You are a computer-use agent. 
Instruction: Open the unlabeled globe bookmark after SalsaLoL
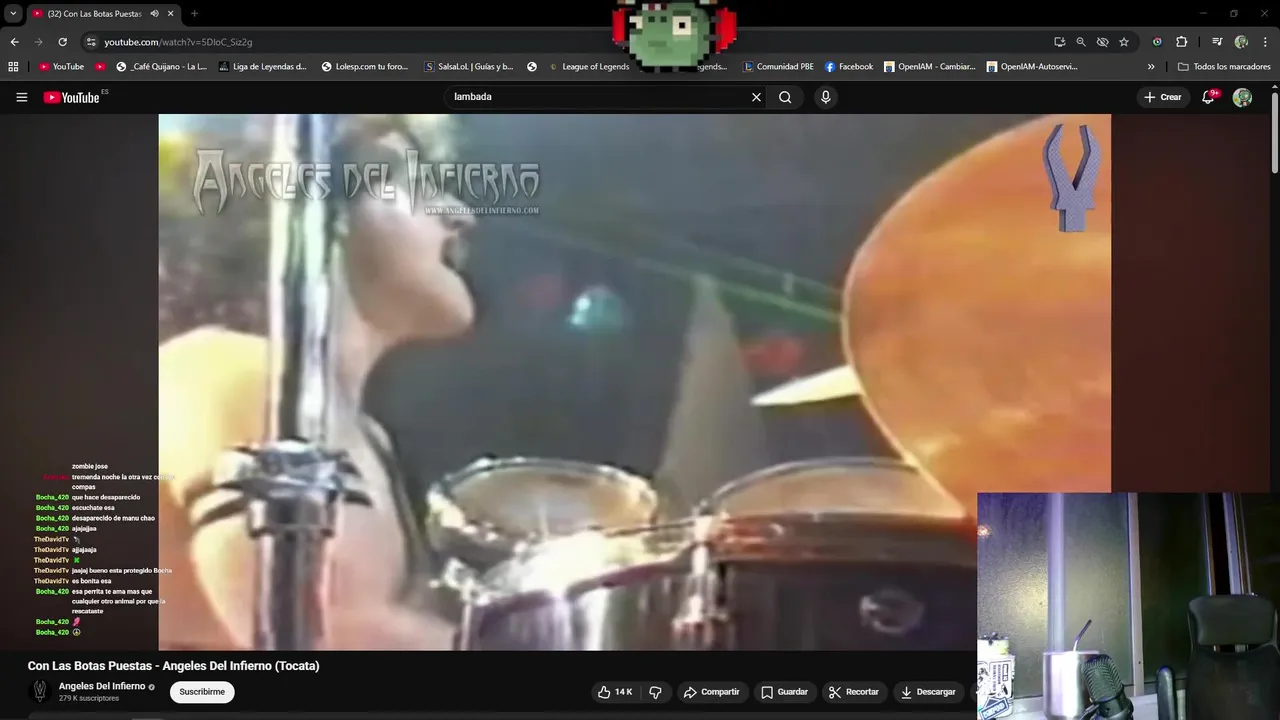[532, 67]
